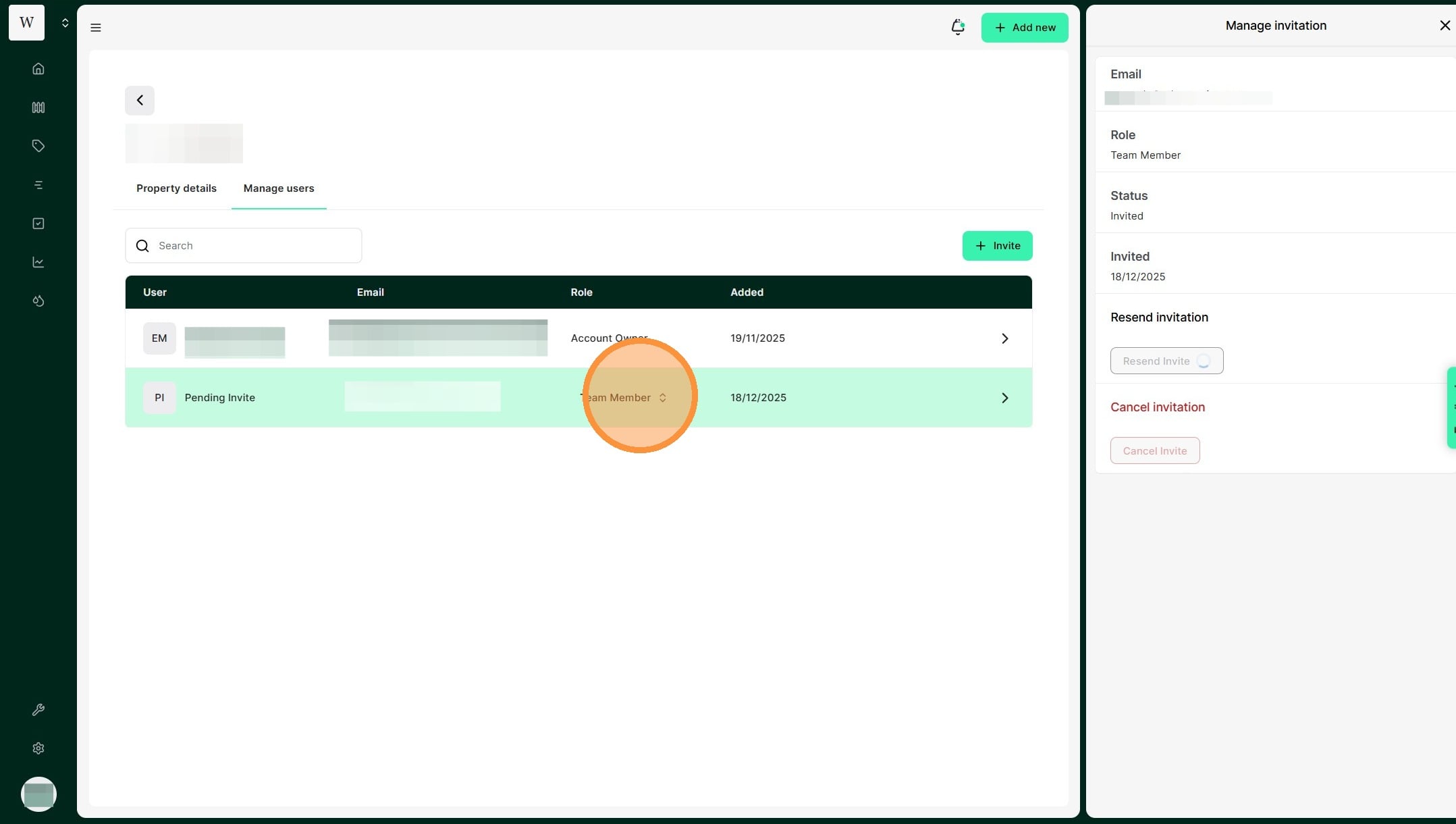Click the back arrow button
Viewport: 1456px width, 824px height.
(x=140, y=101)
